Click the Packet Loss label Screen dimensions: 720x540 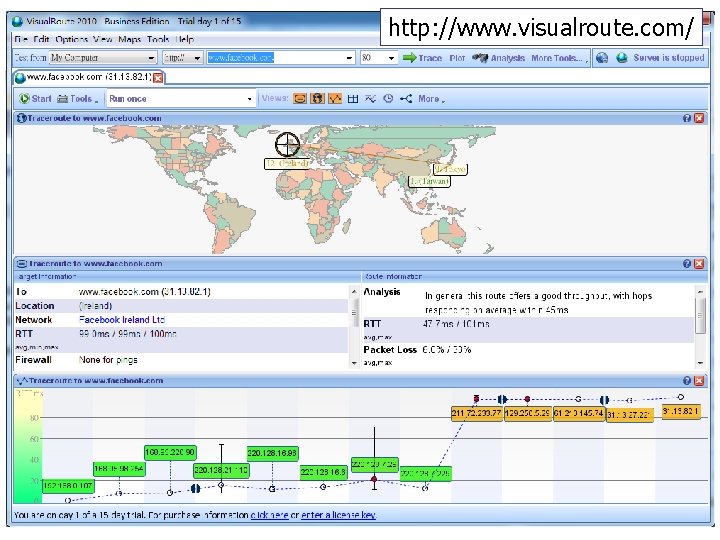click(x=390, y=350)
